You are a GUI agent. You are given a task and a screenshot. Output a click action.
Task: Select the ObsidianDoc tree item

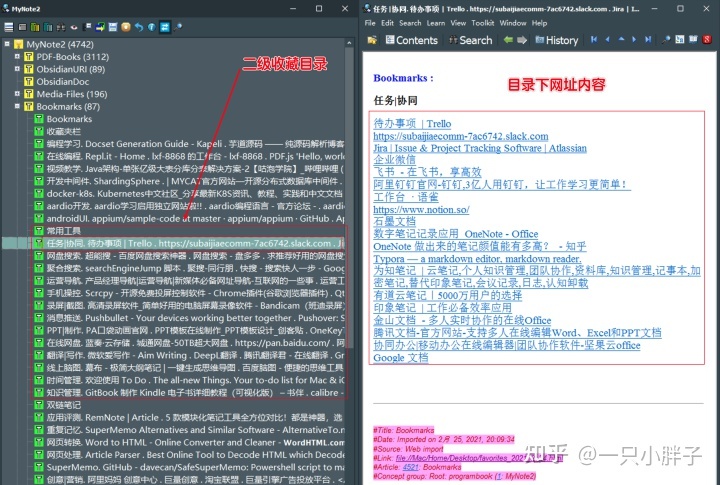(x=63, y=81)
